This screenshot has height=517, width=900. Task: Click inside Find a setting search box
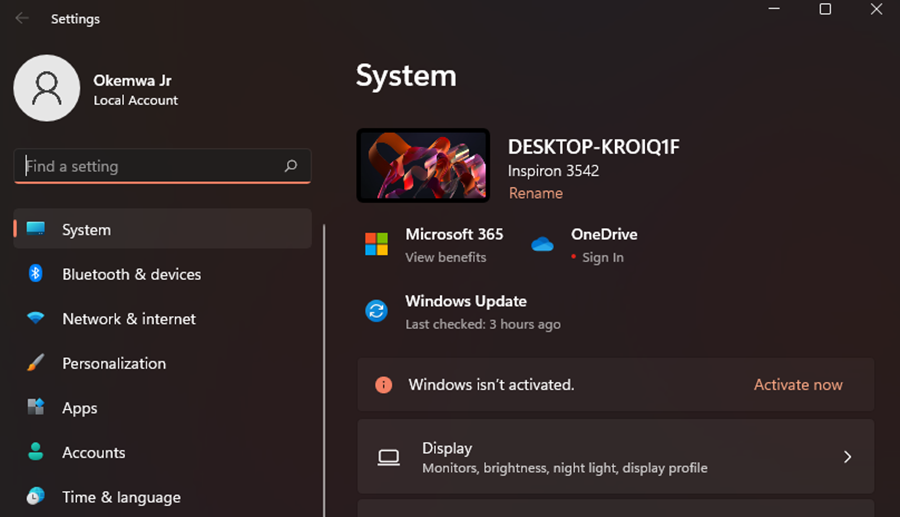pos(150,167)
